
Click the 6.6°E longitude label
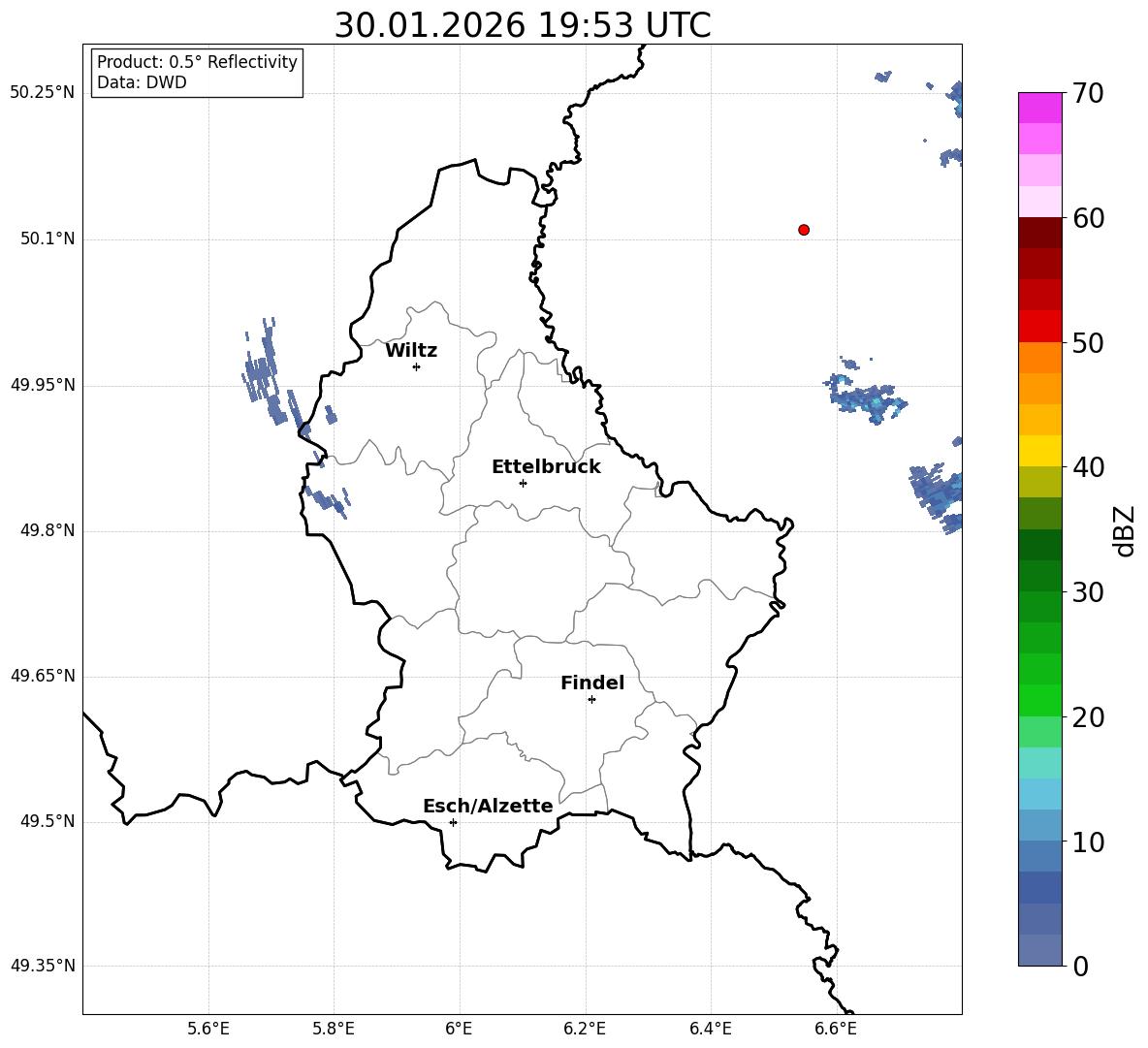pos(836,1029)
